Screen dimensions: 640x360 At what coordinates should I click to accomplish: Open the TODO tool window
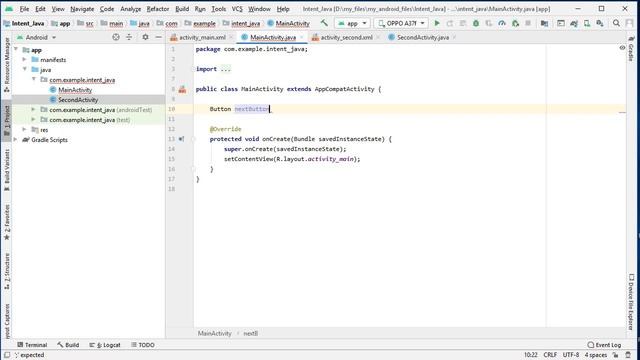143,345
